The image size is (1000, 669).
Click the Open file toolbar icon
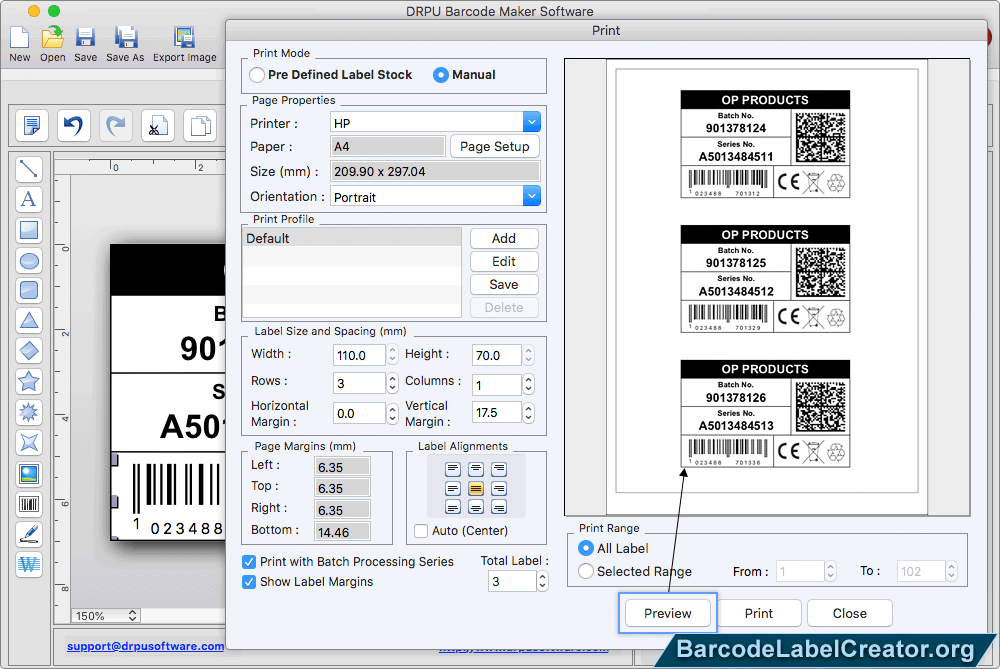(52, 43)
